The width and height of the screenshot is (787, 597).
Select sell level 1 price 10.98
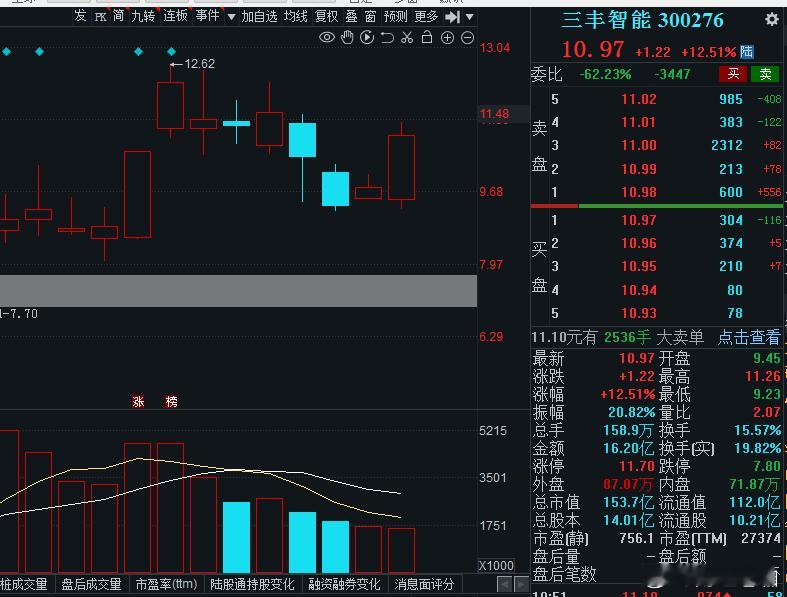point(638,192)
